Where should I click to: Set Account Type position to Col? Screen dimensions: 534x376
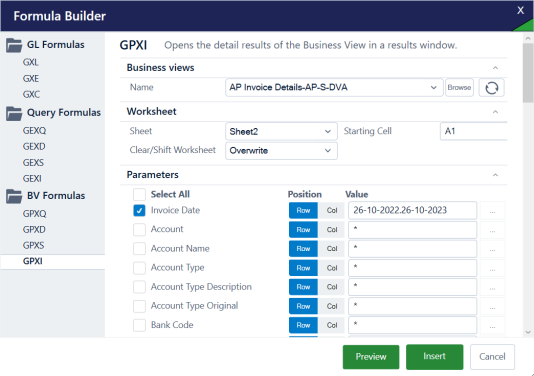(332, 268)
